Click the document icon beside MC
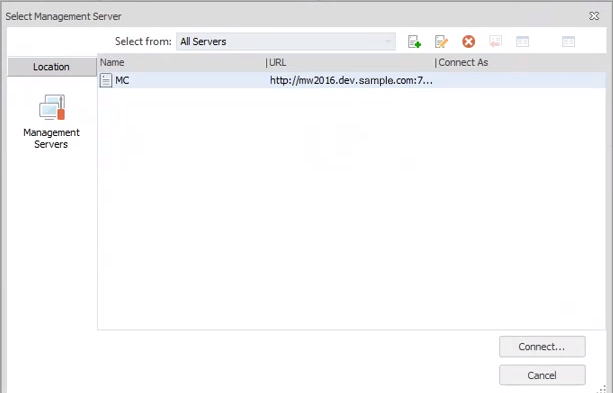Viewport: 613px width, 393px height. tap(106, 81)
